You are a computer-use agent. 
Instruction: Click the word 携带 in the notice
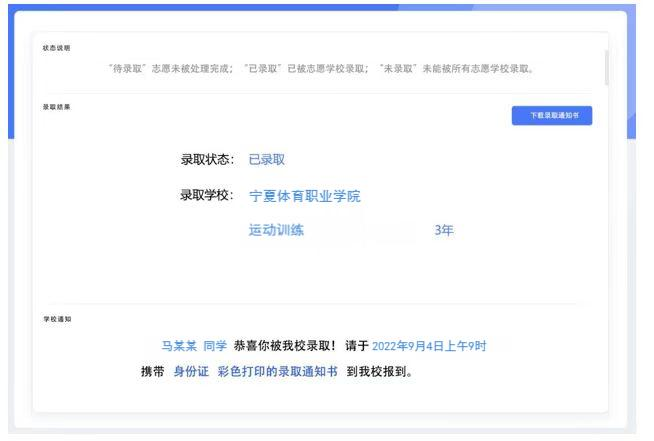pos(153,371)
